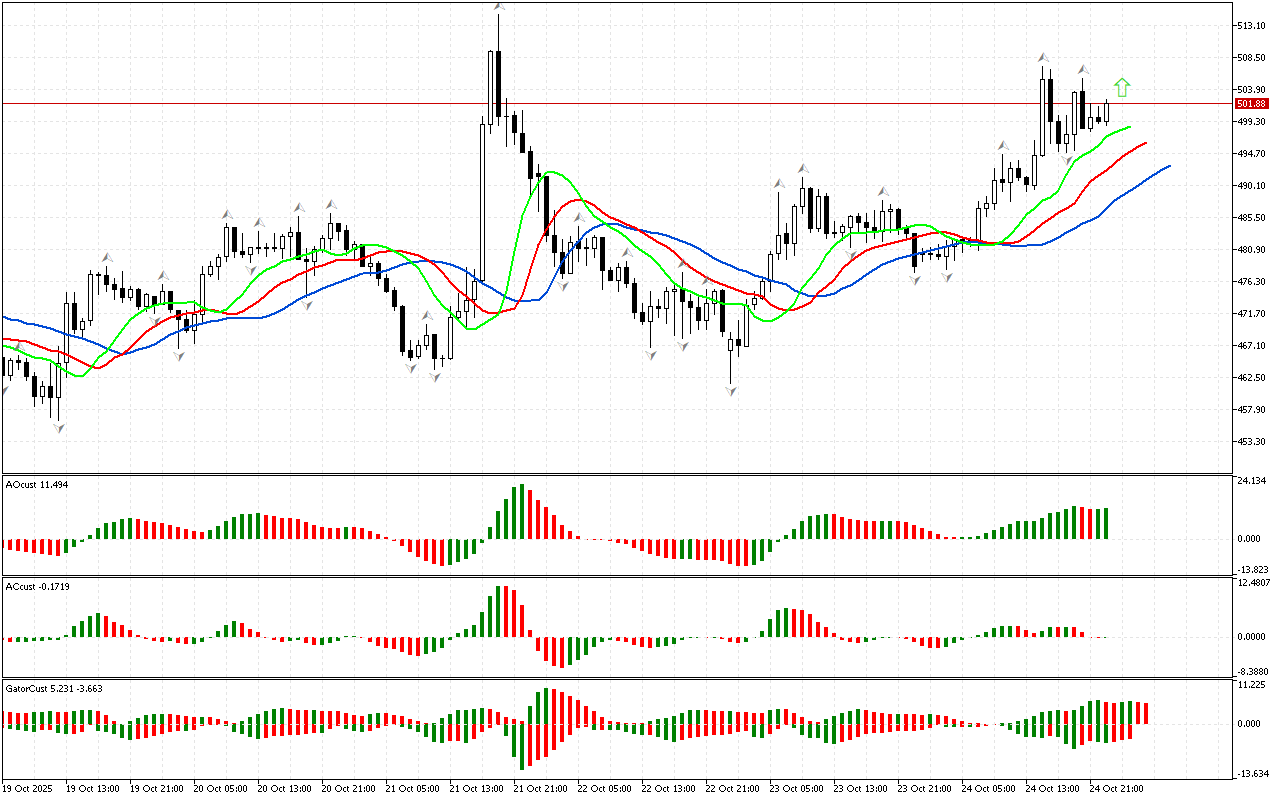Click the tallest green AOcust histogram bar
This screenshot has width=1280, height=800.
pos(521,512)
